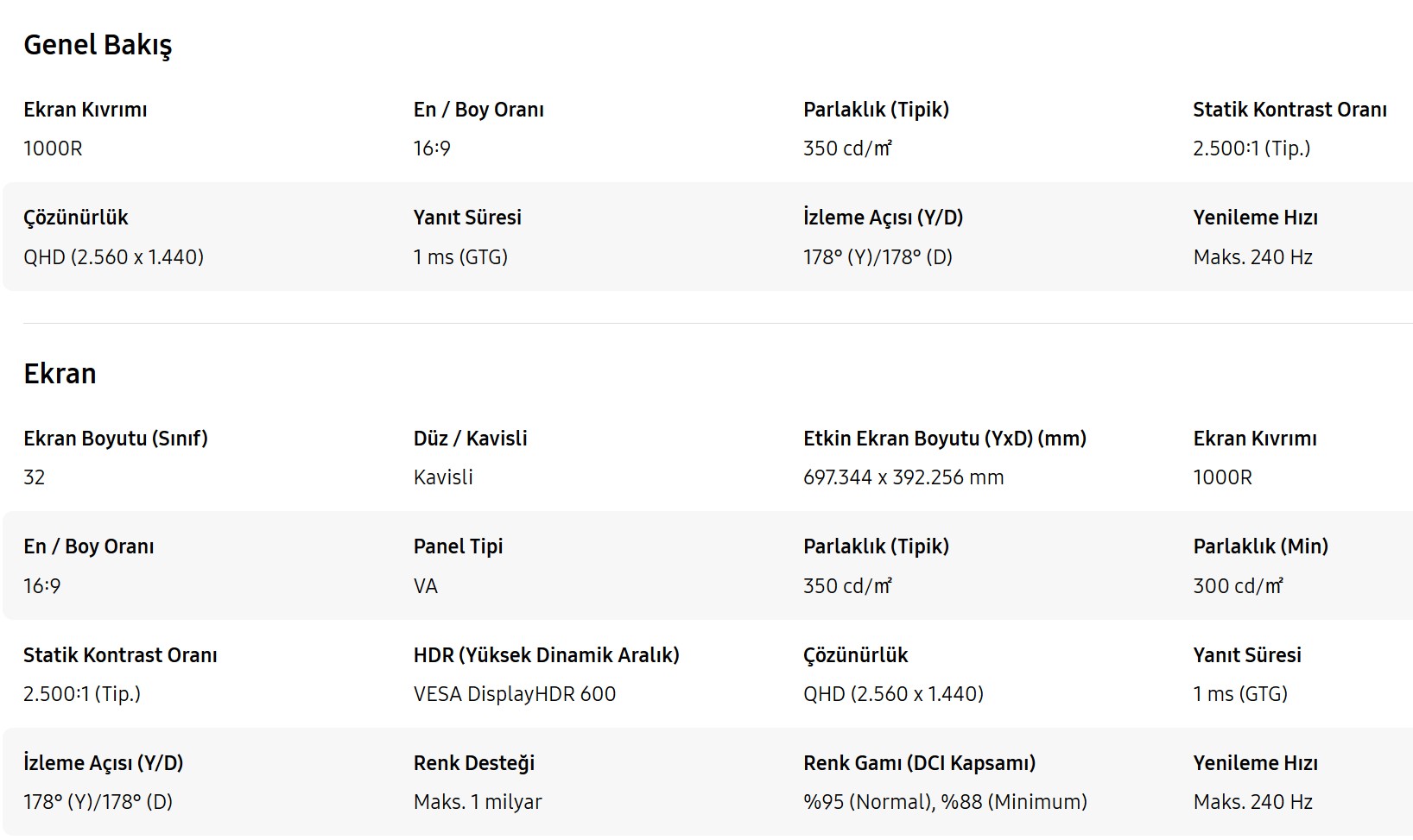Click the 697.344 x 392.256 mm value
This screenshot has height=840, width=1413.
(x=903, y=477)
